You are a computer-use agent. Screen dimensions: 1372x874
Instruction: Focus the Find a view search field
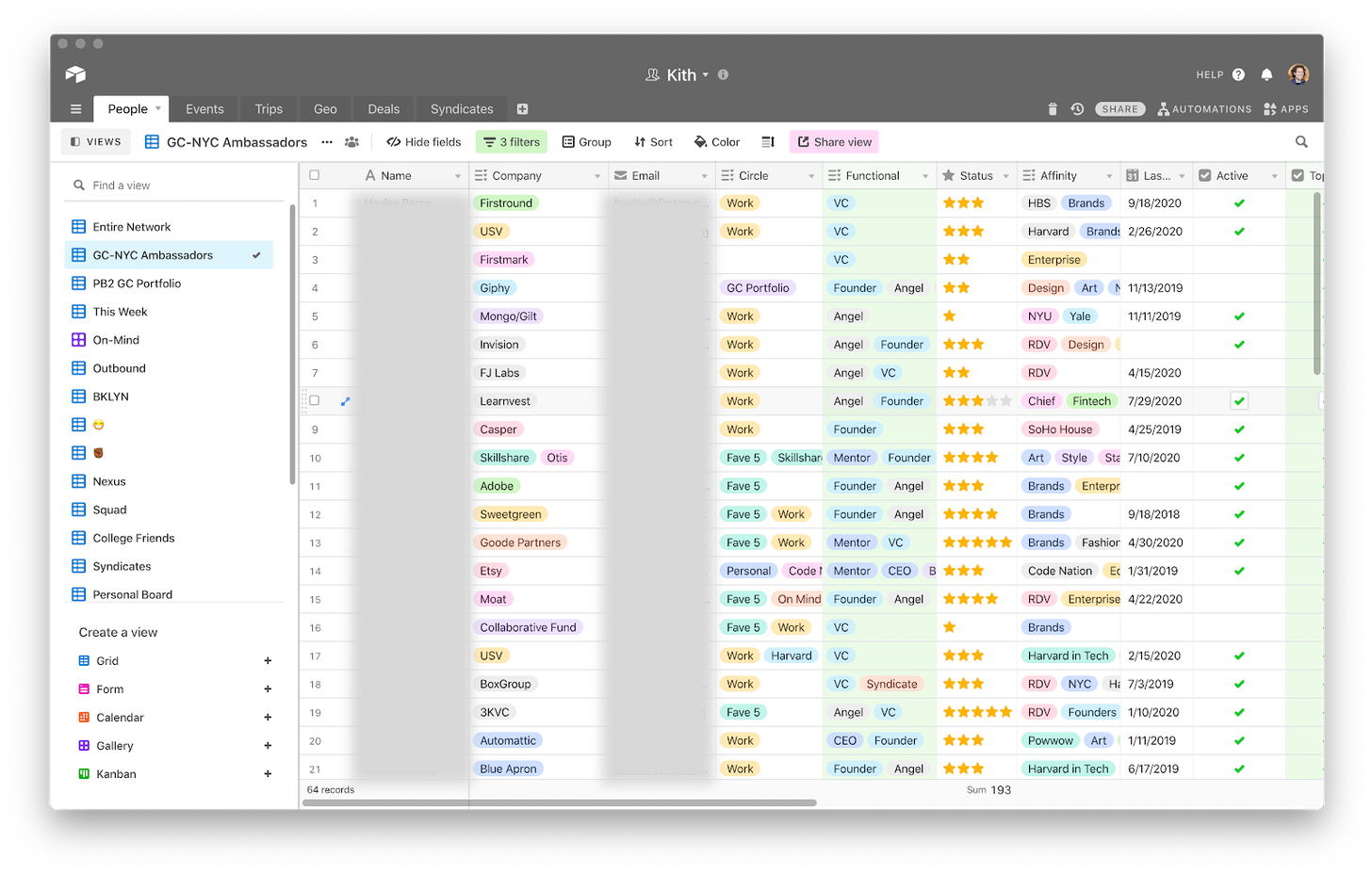(x=174, y=186)
